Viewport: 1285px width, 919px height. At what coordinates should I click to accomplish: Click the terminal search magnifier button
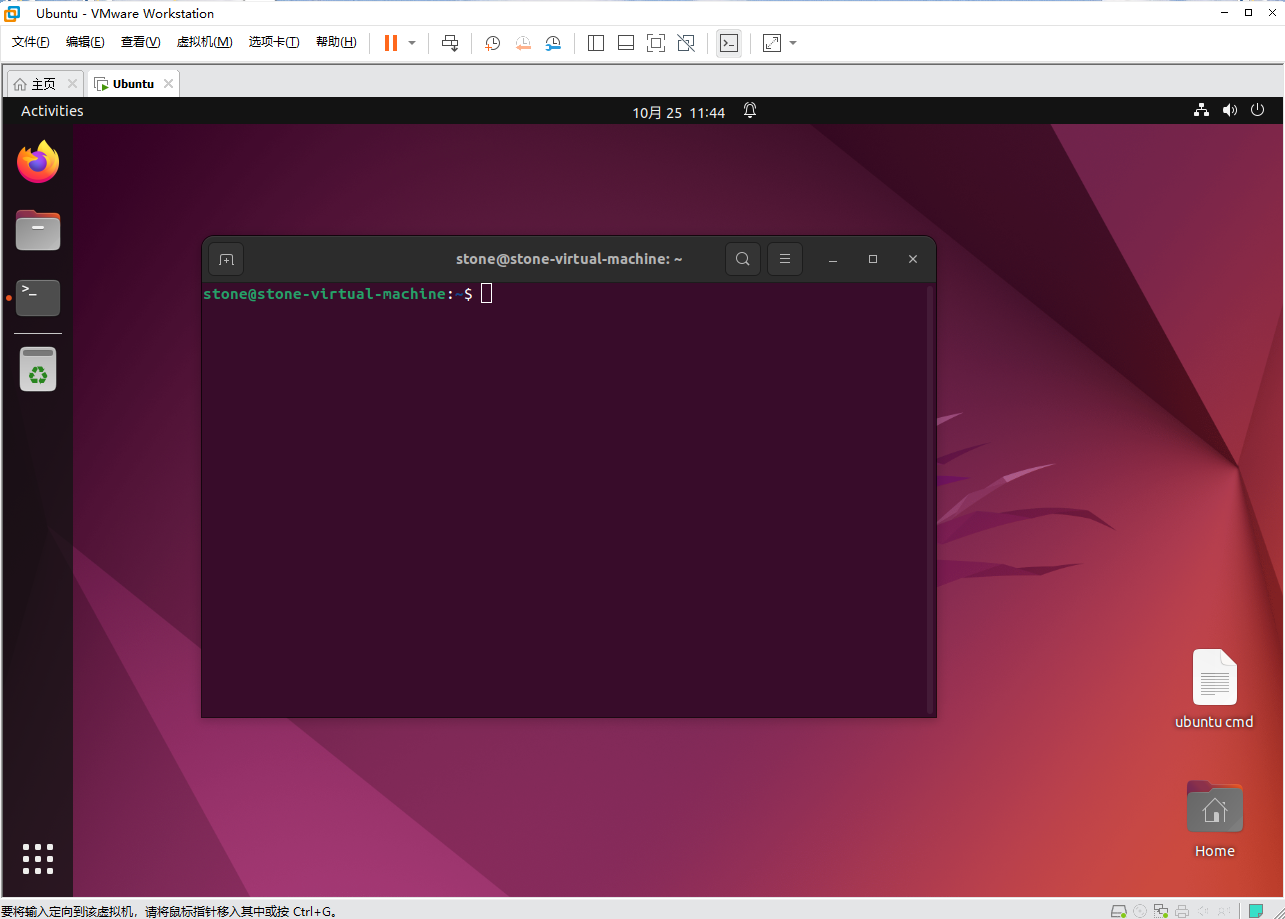(x=743, y=259)
